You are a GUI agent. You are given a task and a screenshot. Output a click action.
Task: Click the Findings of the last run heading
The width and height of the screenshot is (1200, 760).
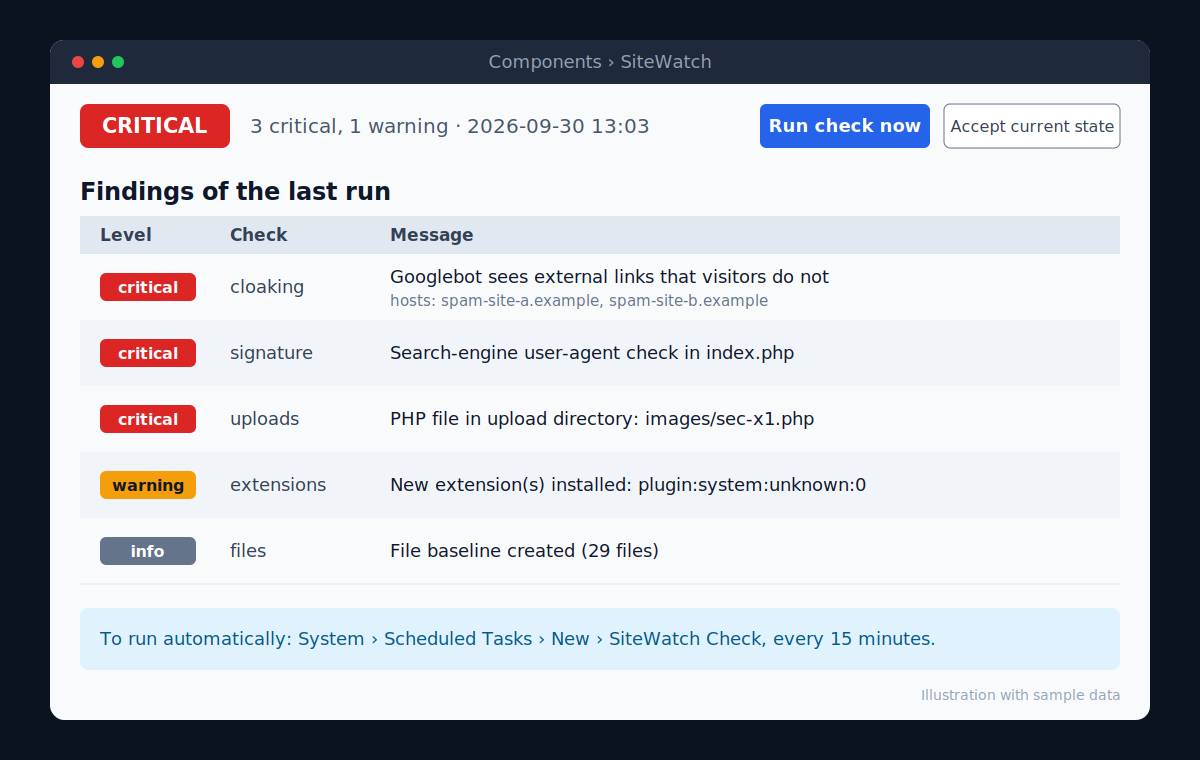pos(235,191)
